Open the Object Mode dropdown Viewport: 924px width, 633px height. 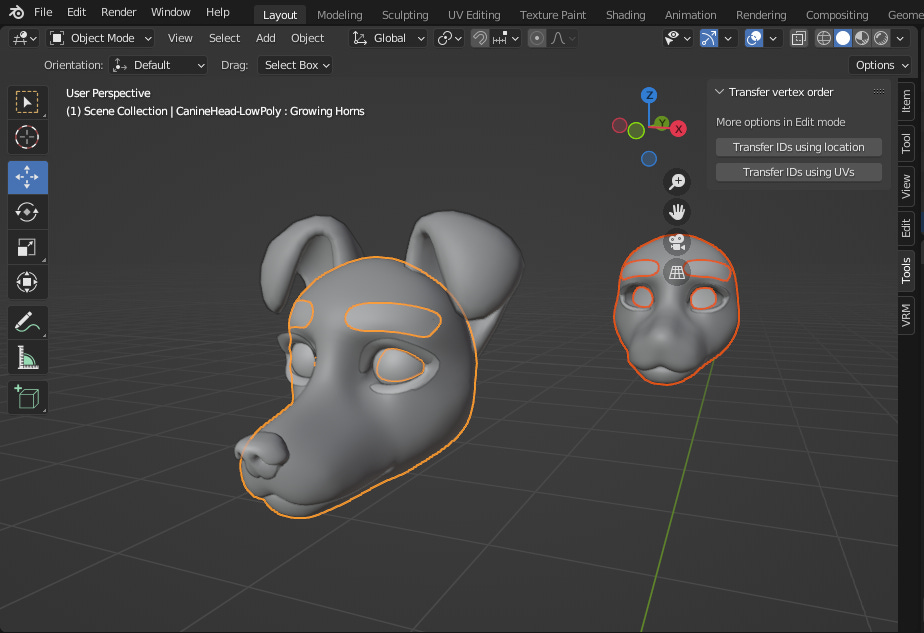tap(101, 38)
